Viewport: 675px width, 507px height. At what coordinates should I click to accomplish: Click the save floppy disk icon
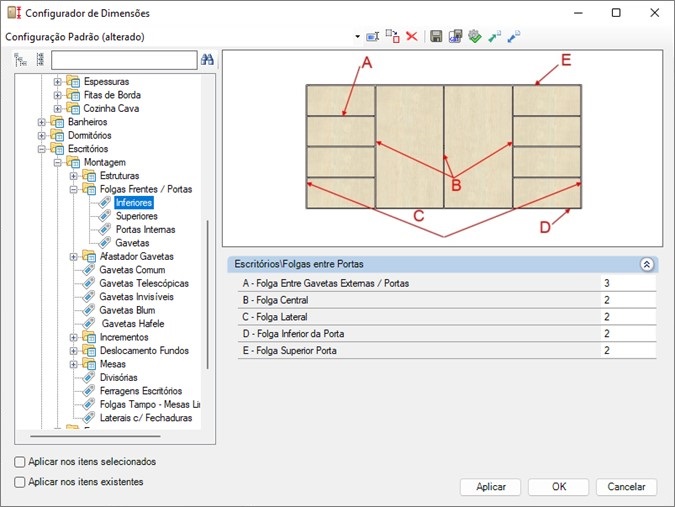(x=436, y=37)
